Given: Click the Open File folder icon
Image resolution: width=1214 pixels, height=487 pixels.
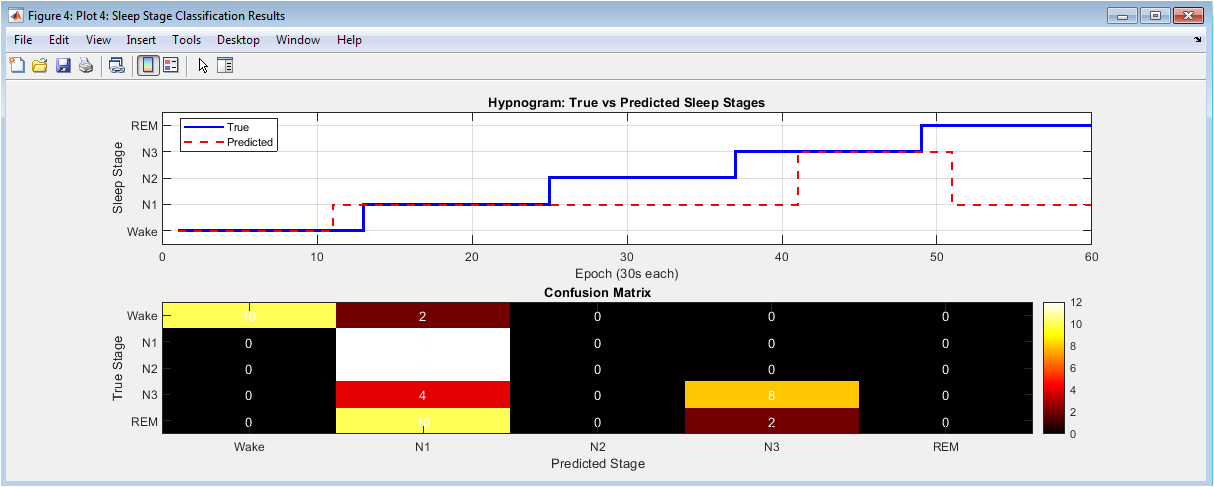Looking at the screenshot, I should pos(40,66).
